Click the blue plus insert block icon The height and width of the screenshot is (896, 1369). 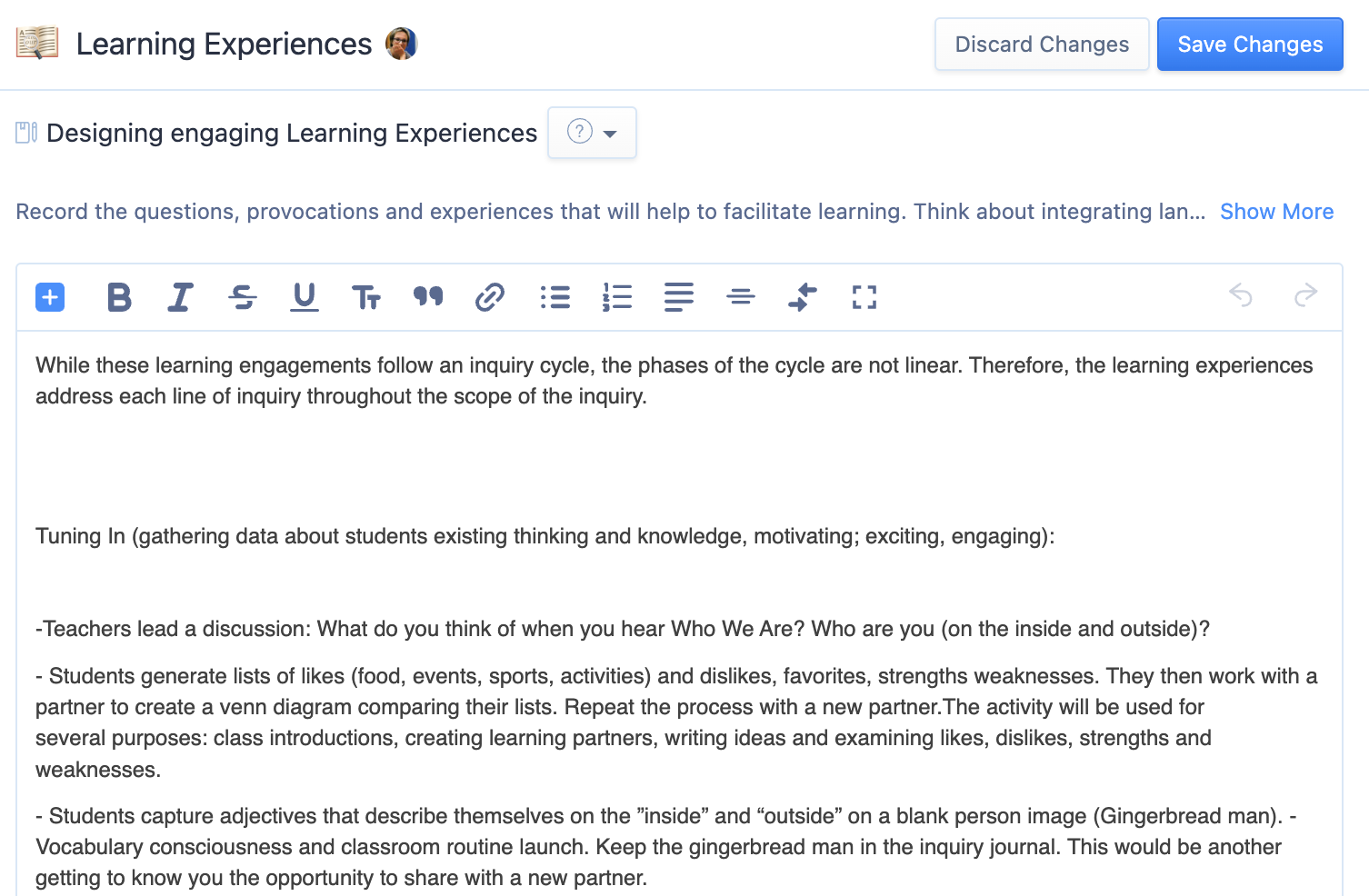[50, 297]
